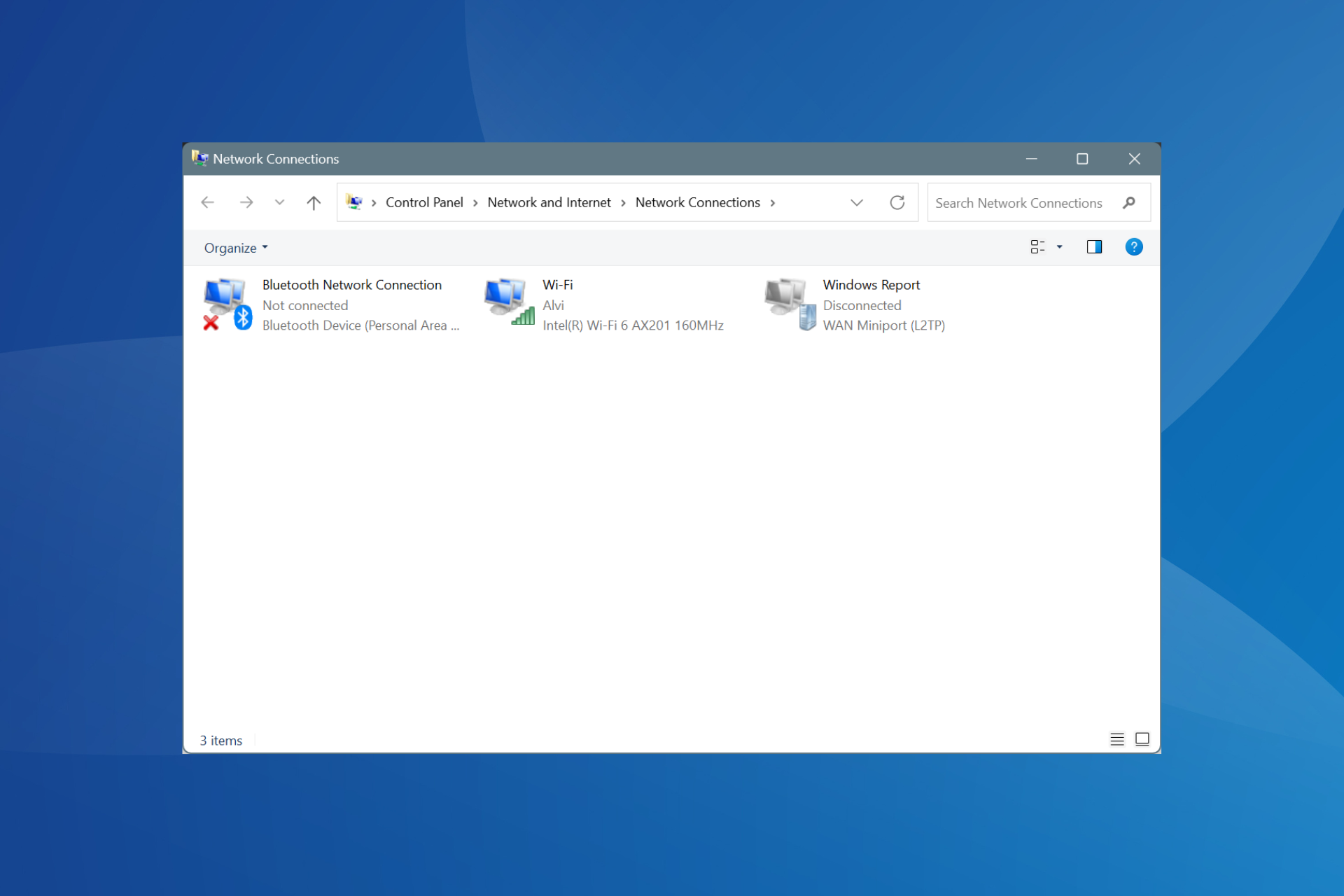This screenshot has width=1344, height=896.
Task: Click the search magnifier icon
Action: [1128, 203]
